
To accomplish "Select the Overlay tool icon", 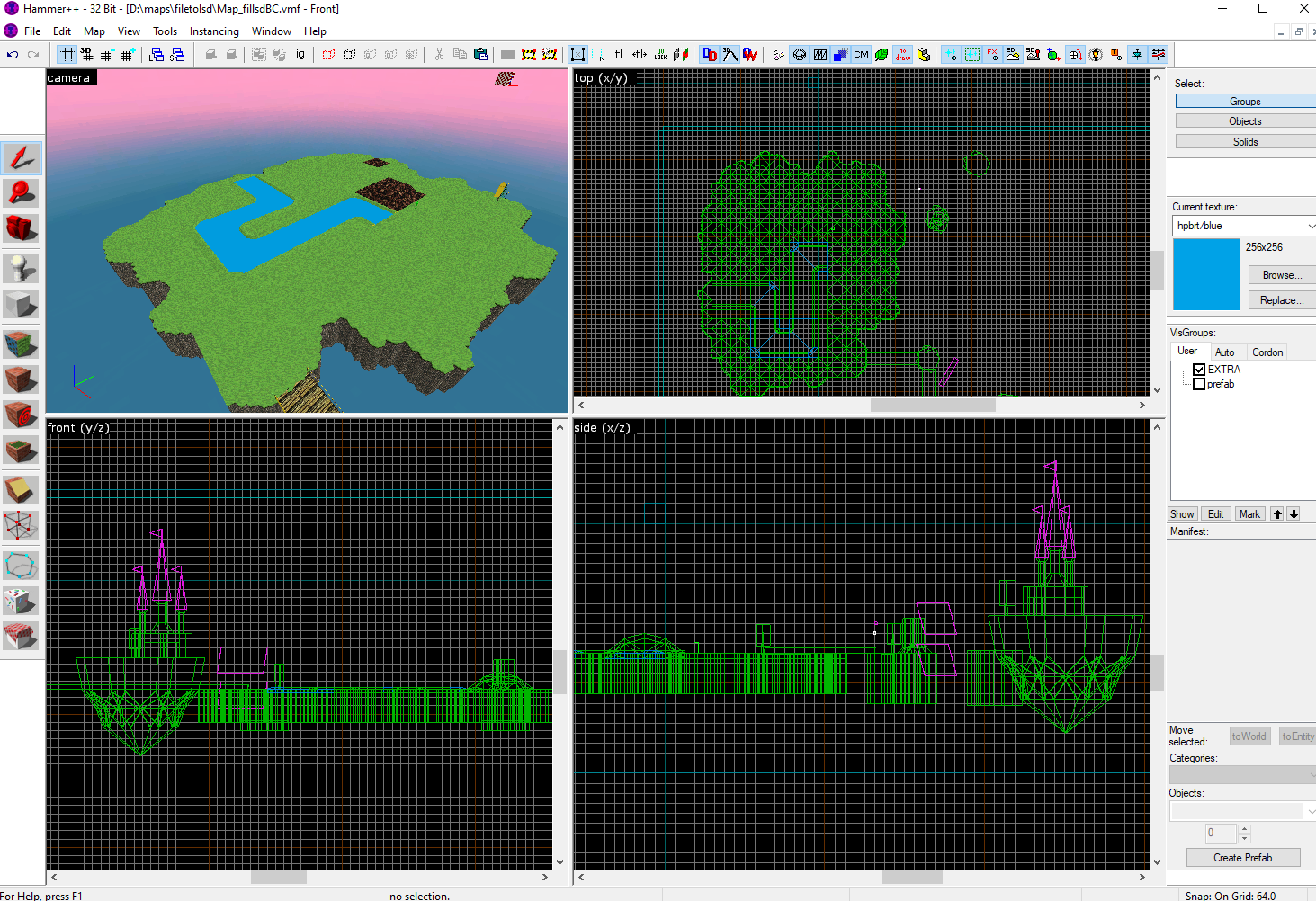I will (x=21, y=450).
